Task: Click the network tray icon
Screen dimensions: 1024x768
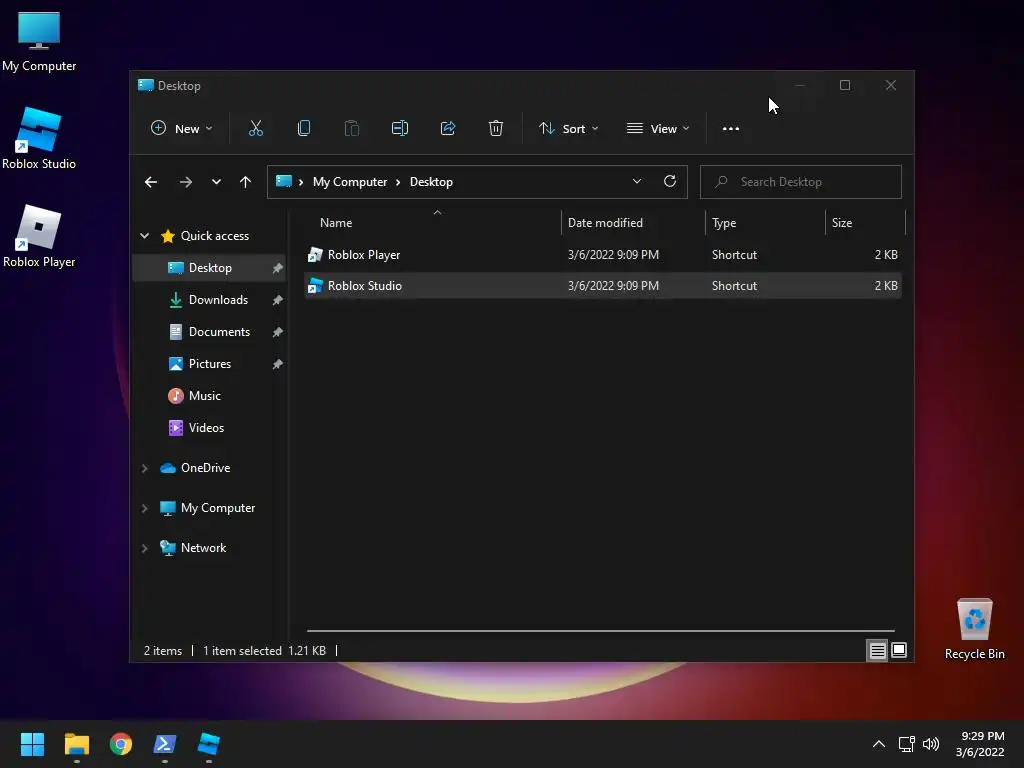Action: (x=906, y=744)
